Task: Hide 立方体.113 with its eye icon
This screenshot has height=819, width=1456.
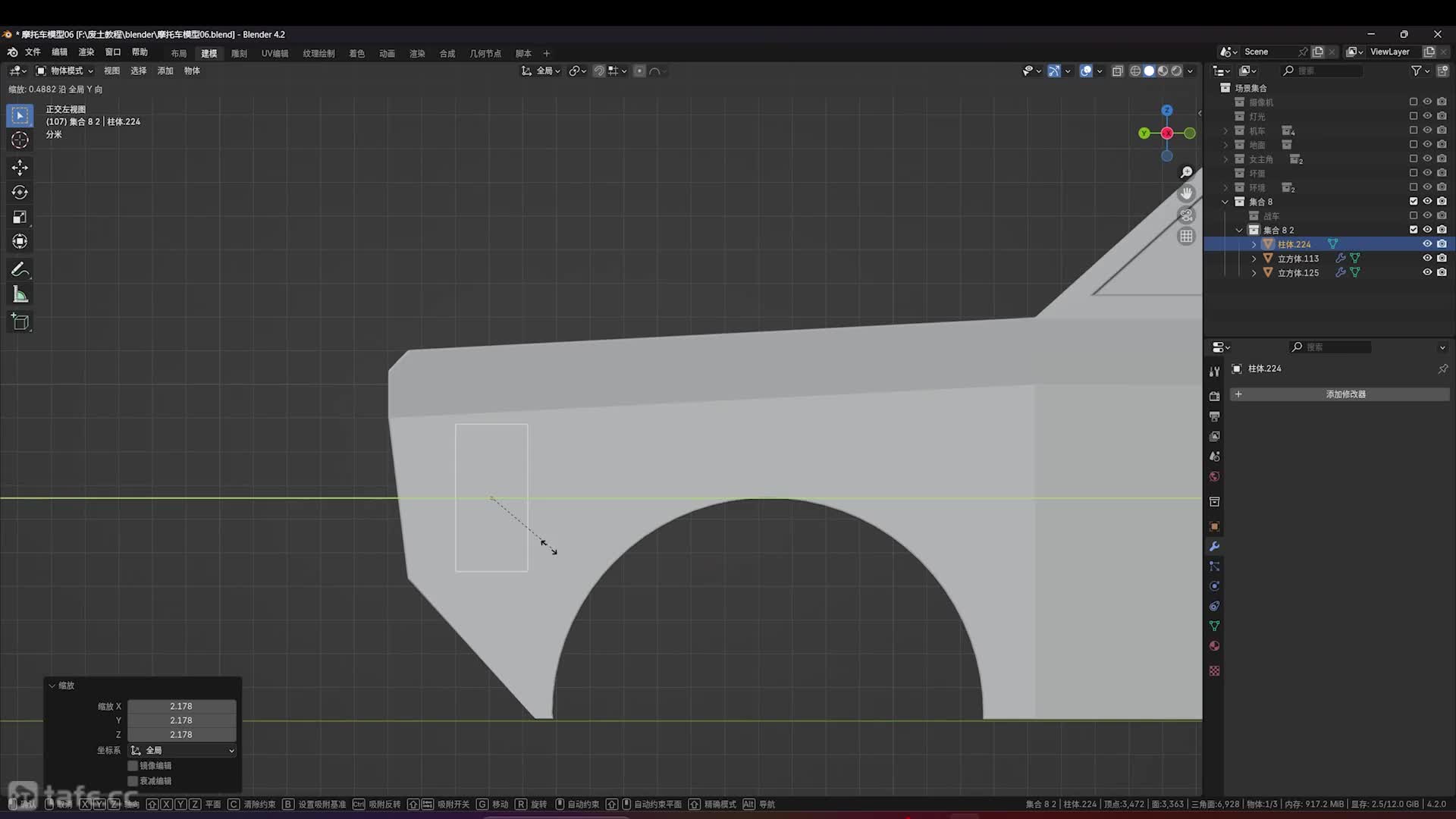Action: [x=1427, y=258]
